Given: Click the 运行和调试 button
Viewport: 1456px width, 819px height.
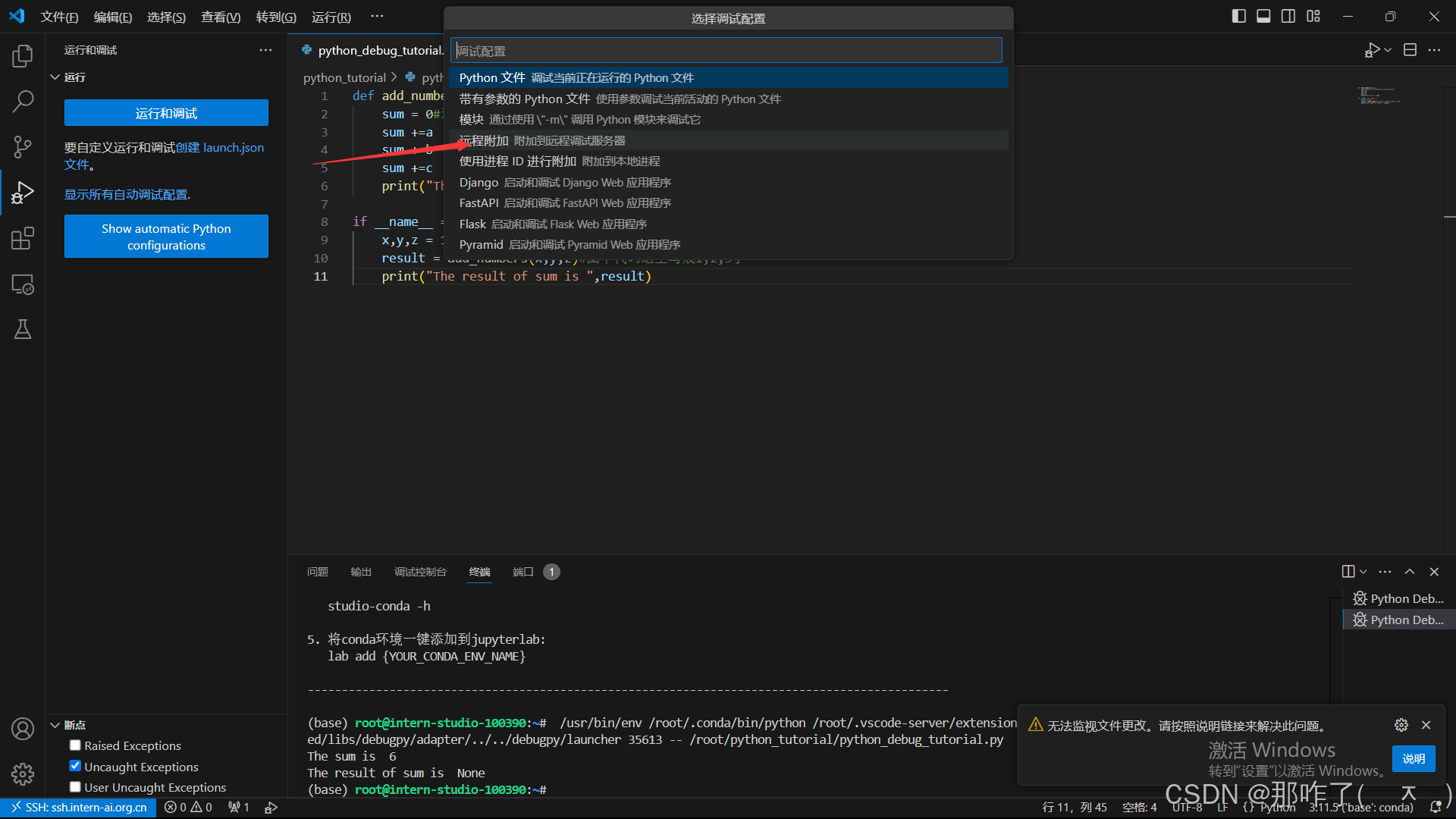Looking at the screenshot, I should (166, 112).
